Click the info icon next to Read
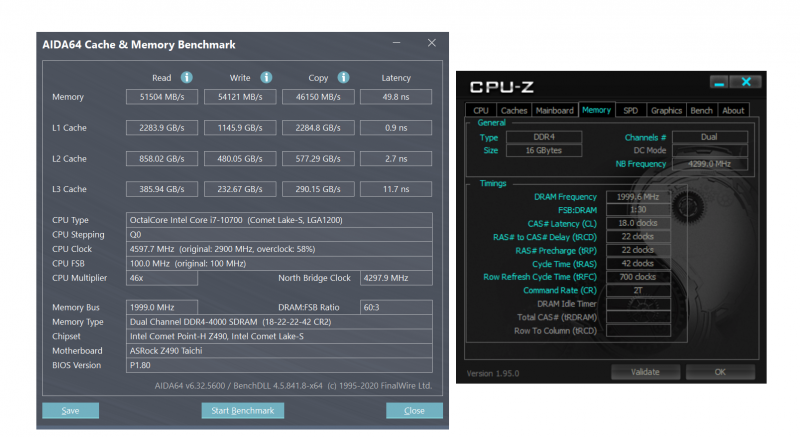Image resolution: width=800 pixels, height=437 pixels. coord(187,77)
